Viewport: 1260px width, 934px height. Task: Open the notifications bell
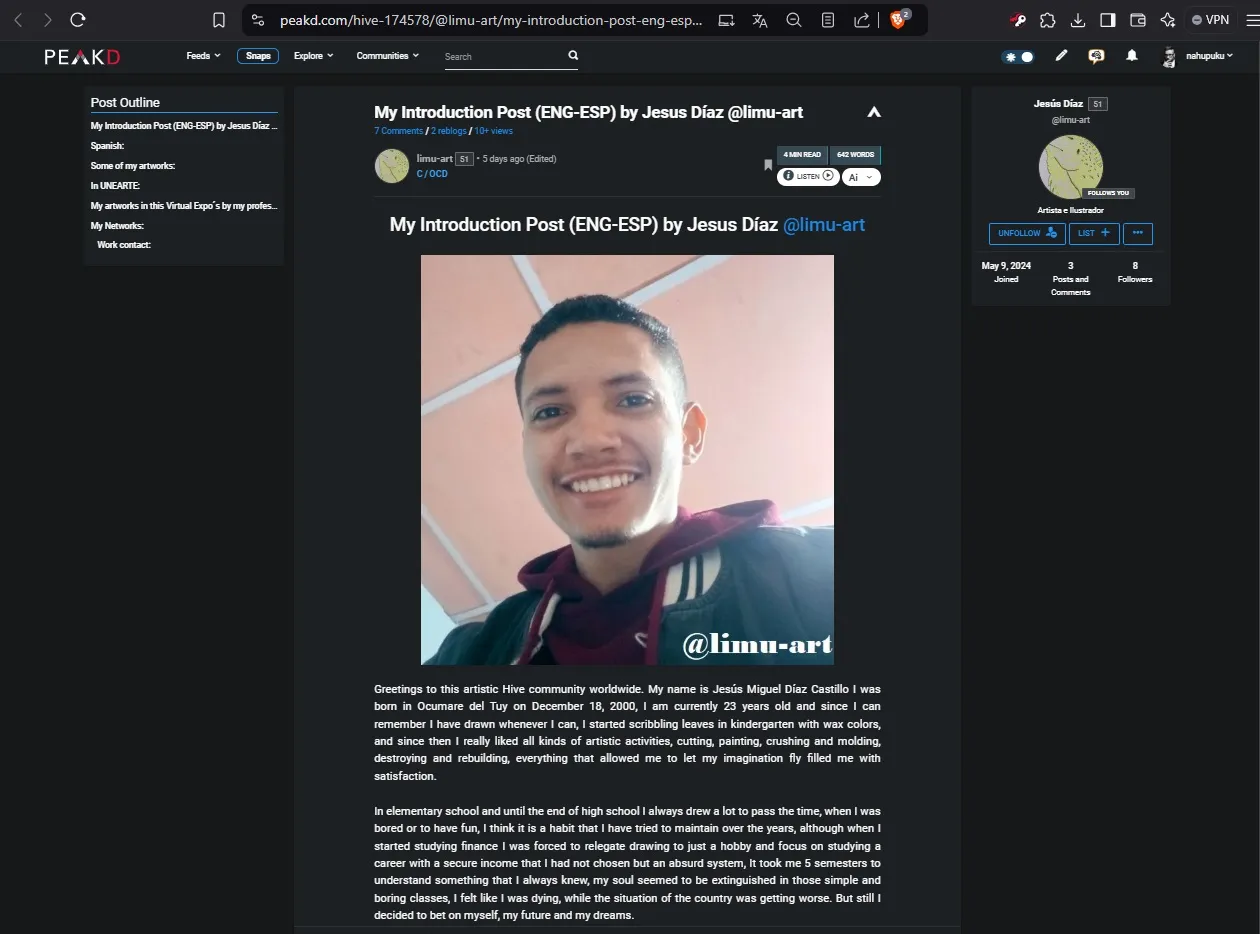point(1132,56)
